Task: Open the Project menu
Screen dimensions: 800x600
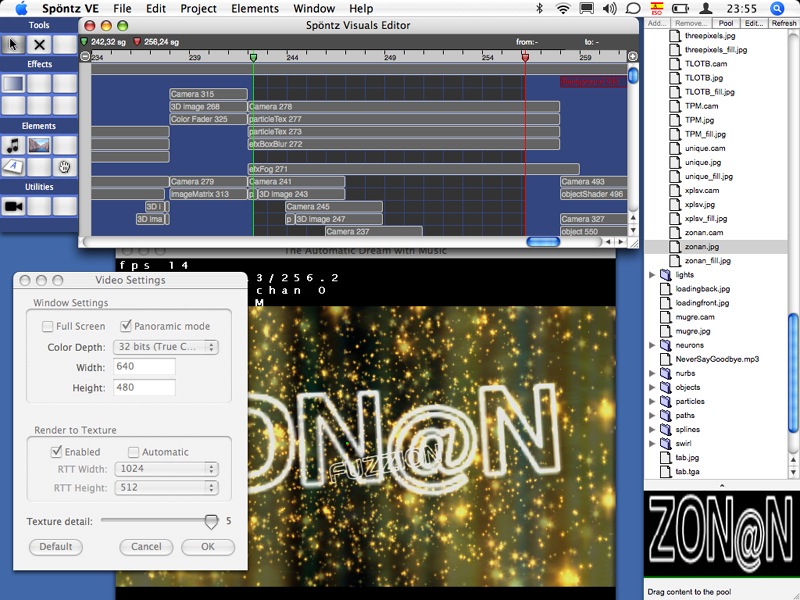Action: tap(199, 9)
